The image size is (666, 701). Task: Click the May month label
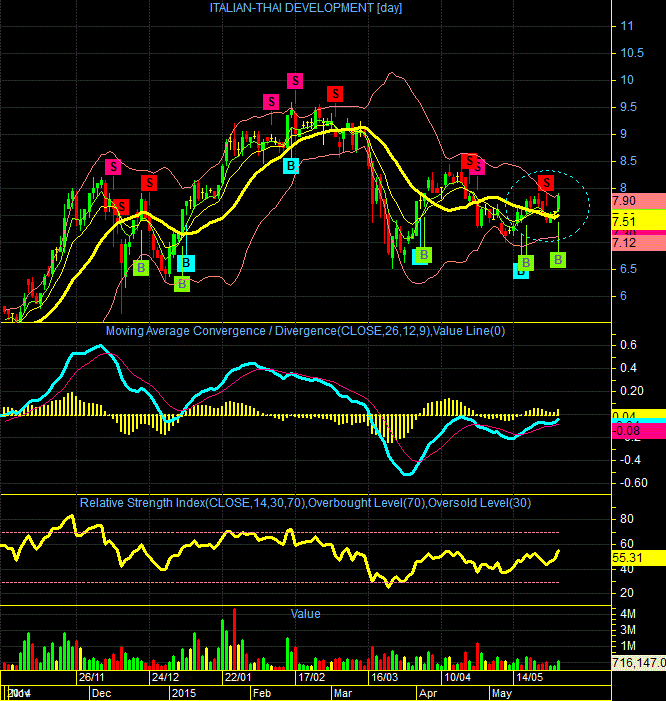click(502, 693)
